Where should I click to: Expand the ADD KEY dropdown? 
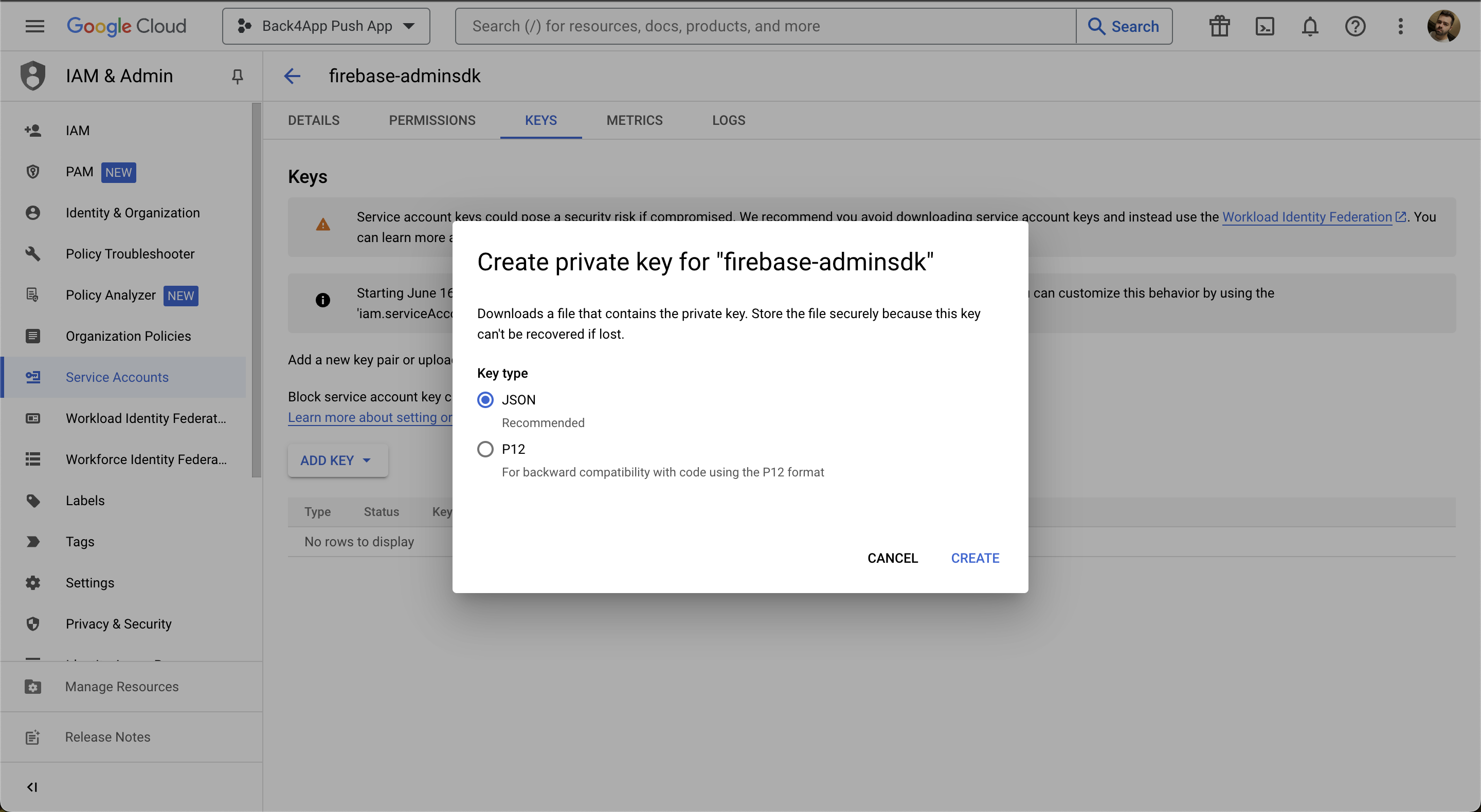point(337,460)
